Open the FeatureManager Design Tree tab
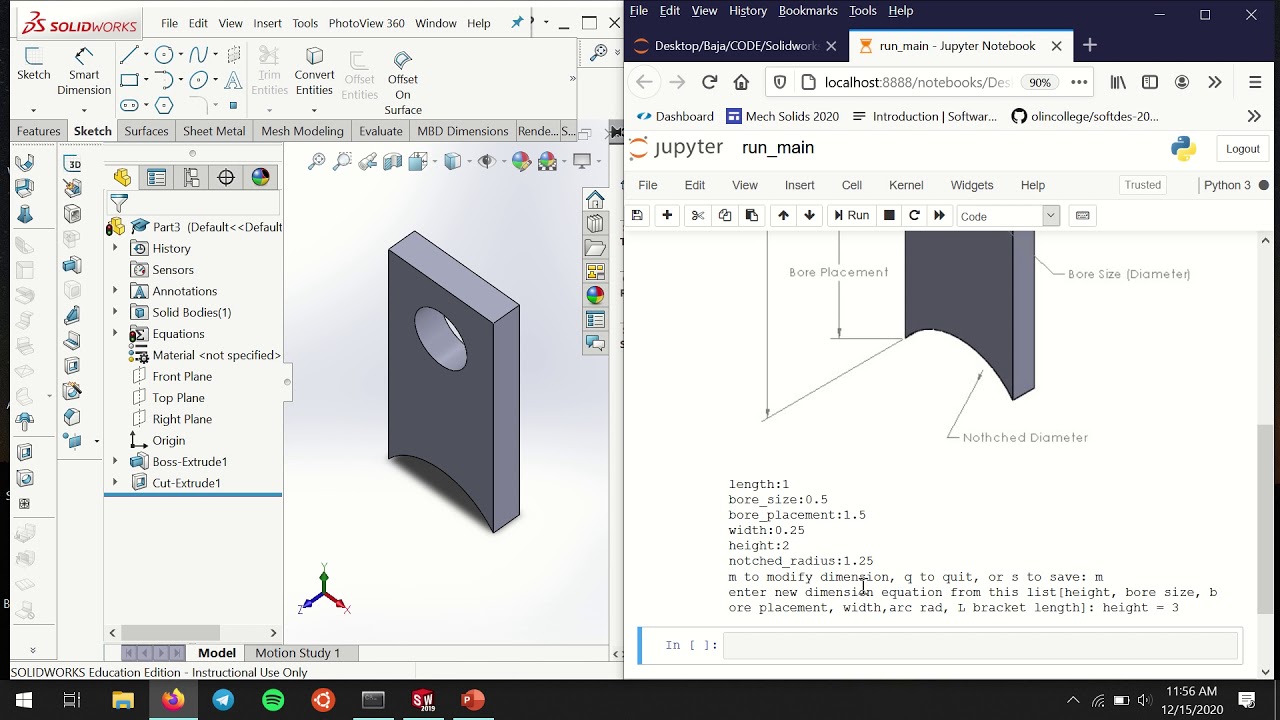The width and height of the screenshot is (1280, 720). (122, 177)
